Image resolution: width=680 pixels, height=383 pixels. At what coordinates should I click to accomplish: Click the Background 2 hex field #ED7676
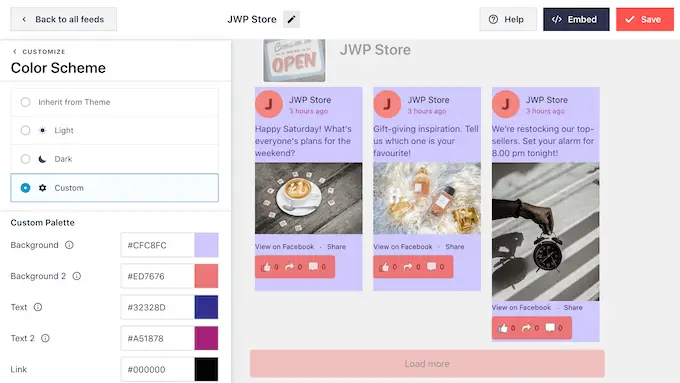[157, 276]
